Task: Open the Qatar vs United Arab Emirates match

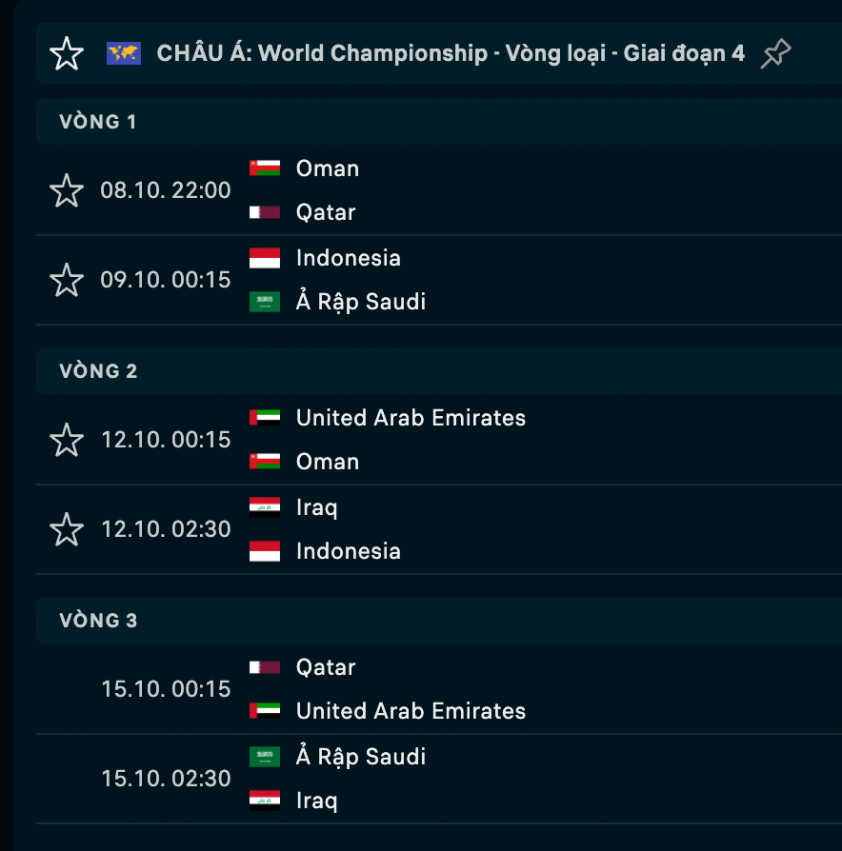Action: [x=410, y=689]
